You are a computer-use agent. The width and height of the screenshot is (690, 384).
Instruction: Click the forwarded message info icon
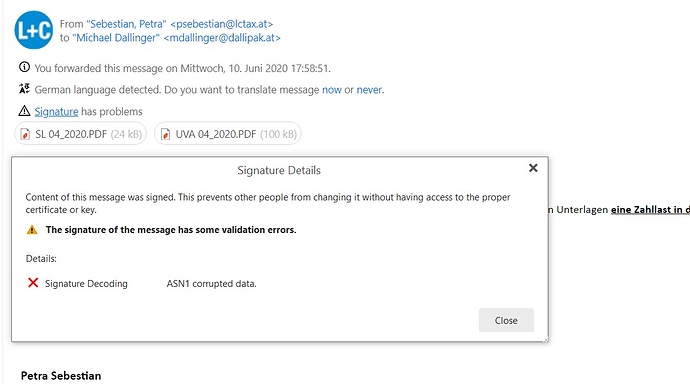tap(24, 67)
